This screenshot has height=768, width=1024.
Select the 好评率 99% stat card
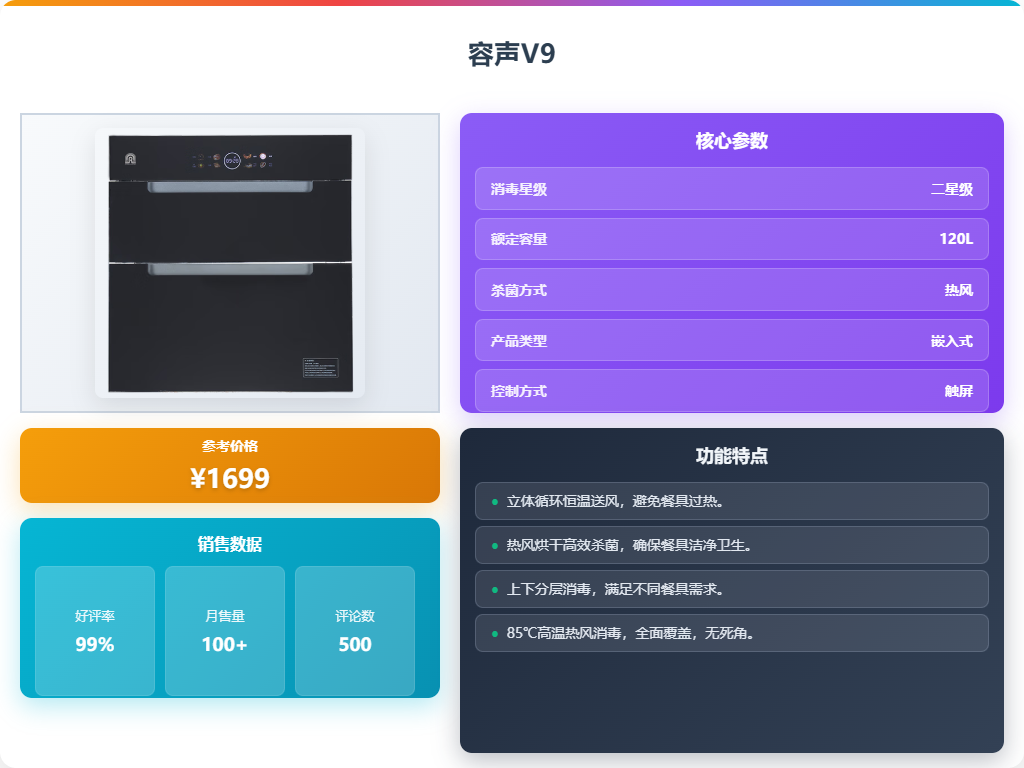click(x=95, y=631)
